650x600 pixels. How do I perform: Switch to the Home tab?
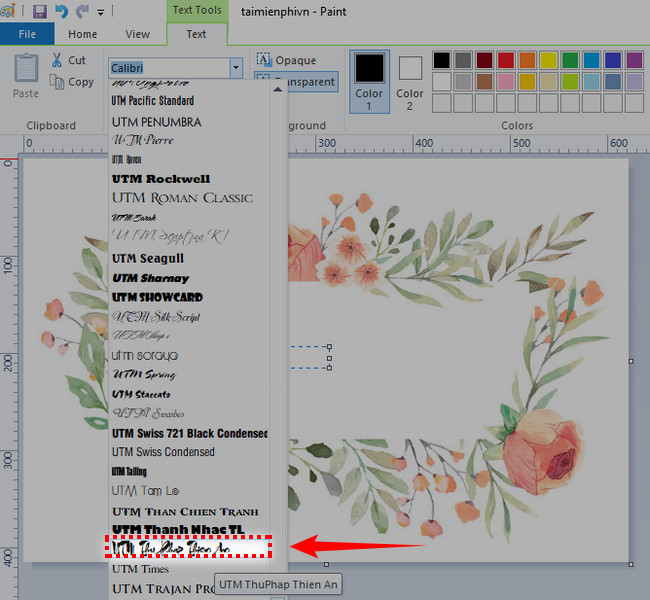pos(82,34)
